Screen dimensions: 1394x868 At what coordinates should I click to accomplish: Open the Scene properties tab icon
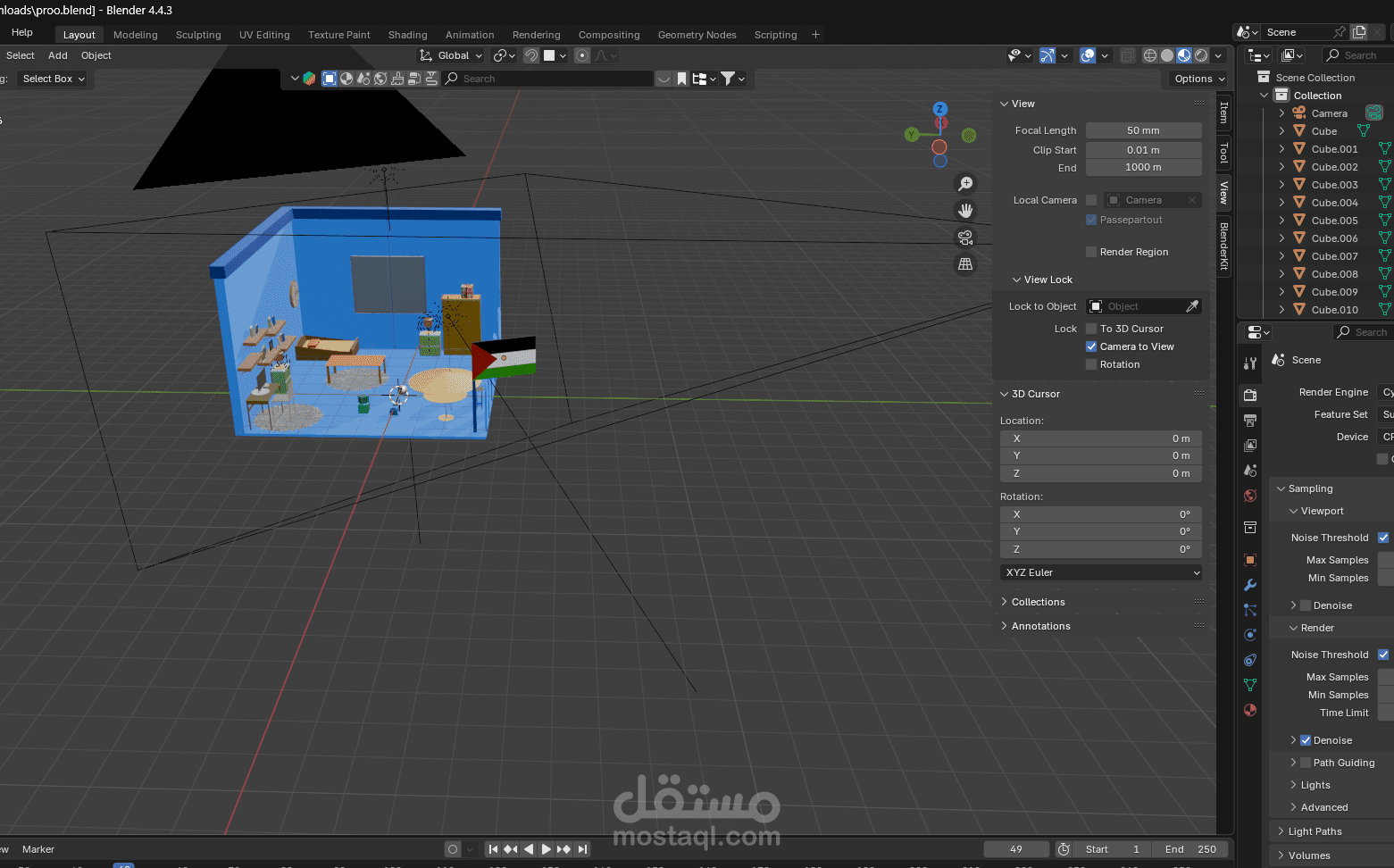[1250, 470]
